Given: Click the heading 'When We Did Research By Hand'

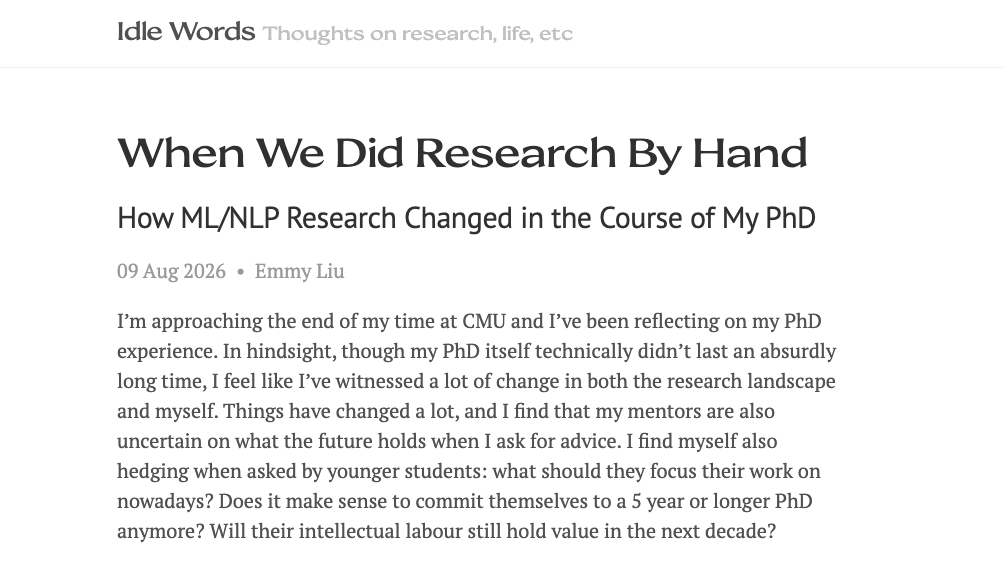Looking at the screenshot, I should pyautogui.click(x=462, y=153).
